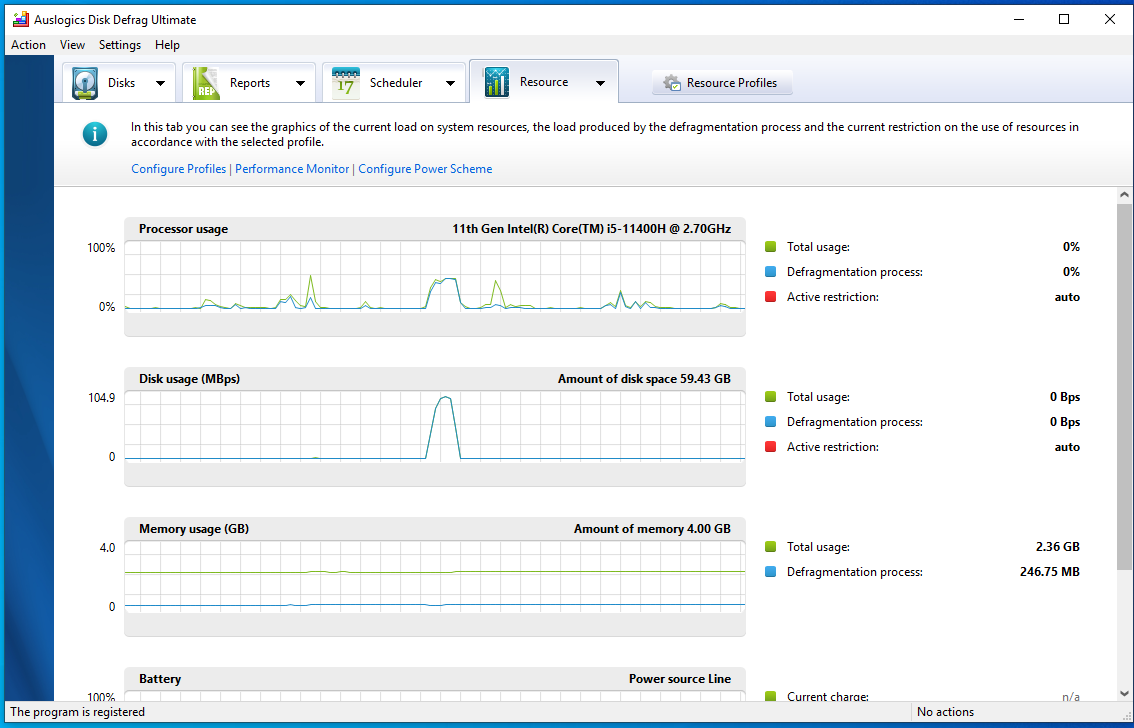Open the View menu
The height and width of the screenshot is (728, 1134).
click(72, 45)
